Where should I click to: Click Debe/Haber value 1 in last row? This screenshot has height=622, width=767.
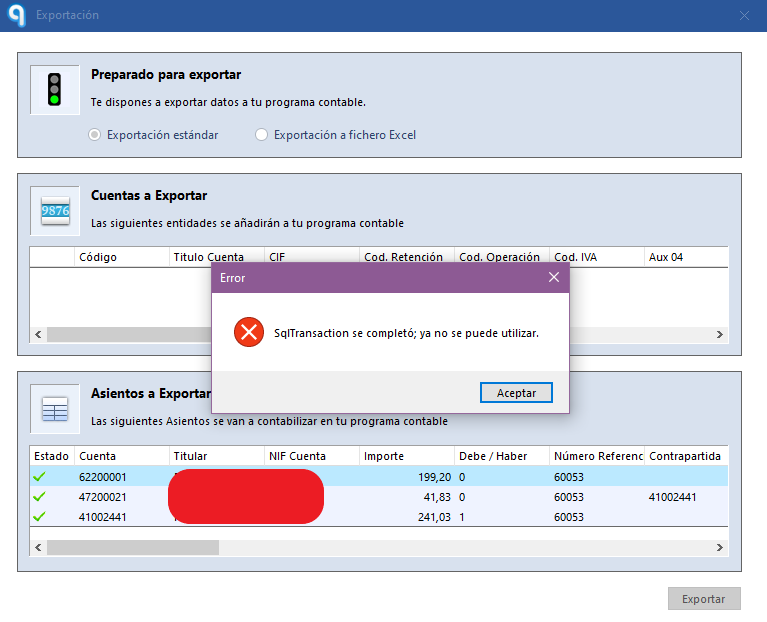pyautogui.click(x=462, y=517)
